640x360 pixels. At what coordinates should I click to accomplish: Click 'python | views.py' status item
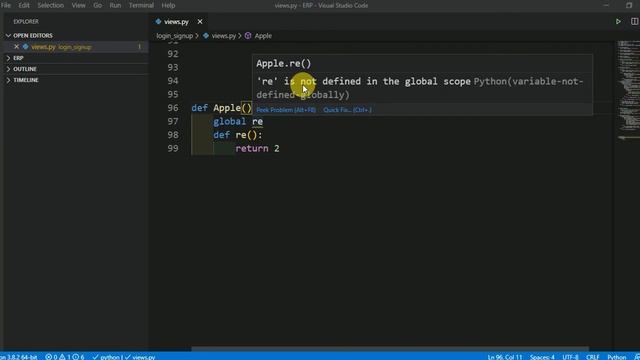pos(124,357)
